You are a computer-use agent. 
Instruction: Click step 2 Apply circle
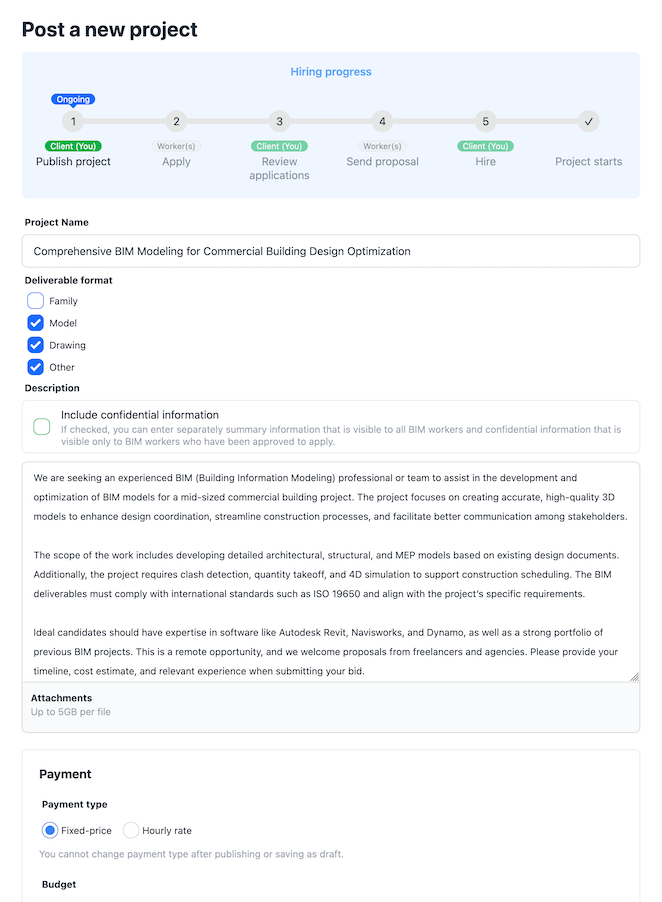(176, 121)
